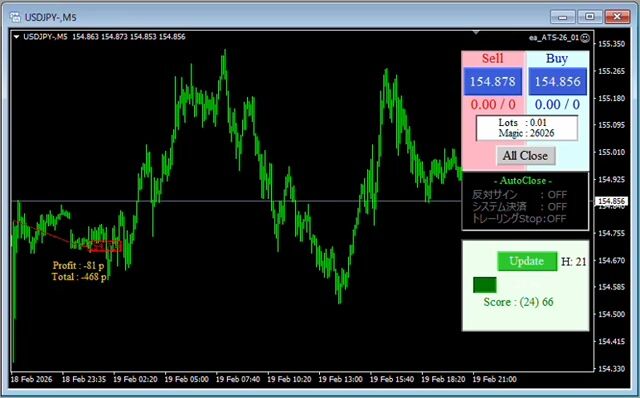The width and height of the screenshot is (640, 398).
Task: Click the Profit : -81 p label
Action: [x=78, y=265]
